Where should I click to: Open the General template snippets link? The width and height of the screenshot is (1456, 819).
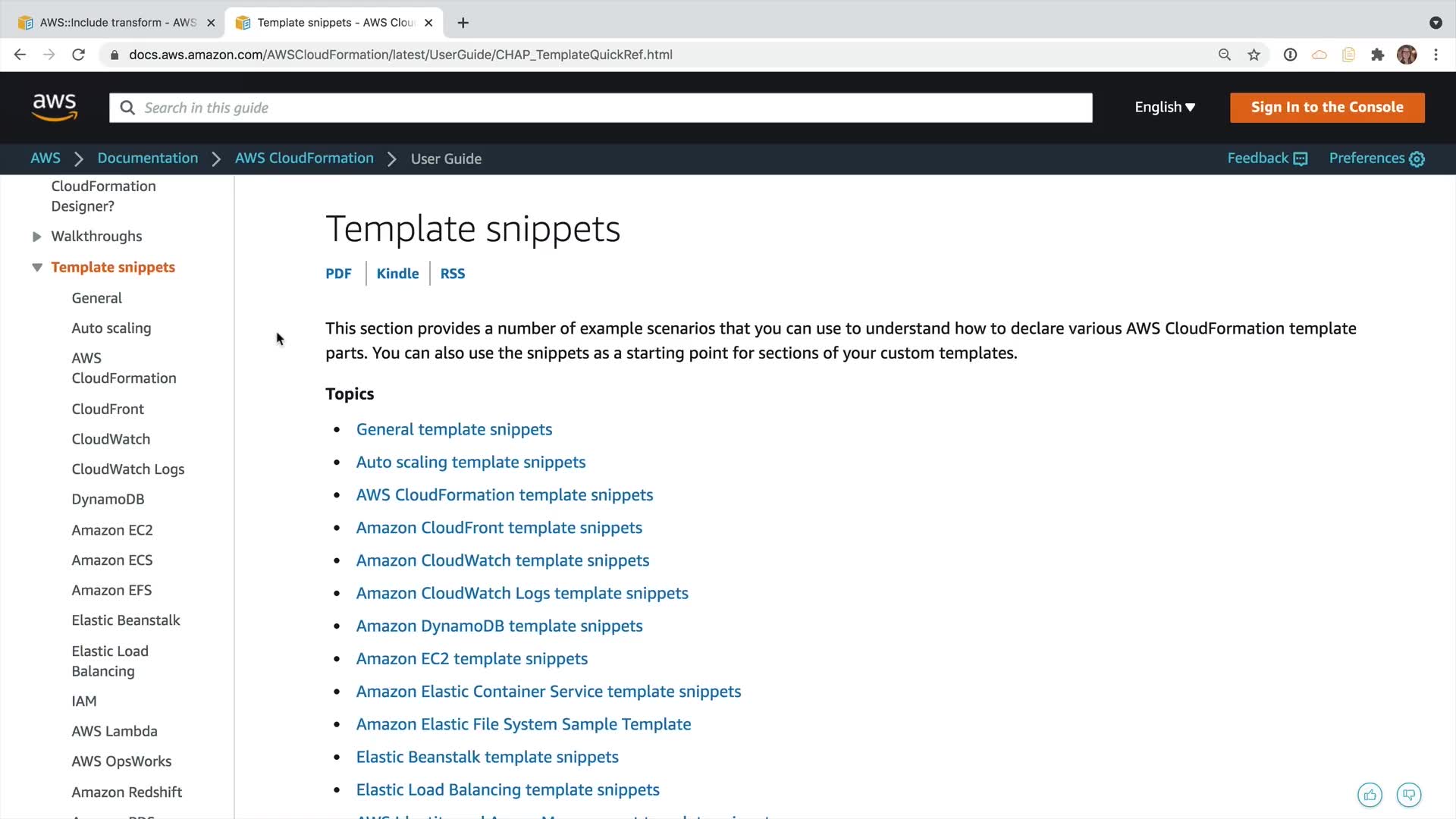pyautogui.click(x=454, y=429)
